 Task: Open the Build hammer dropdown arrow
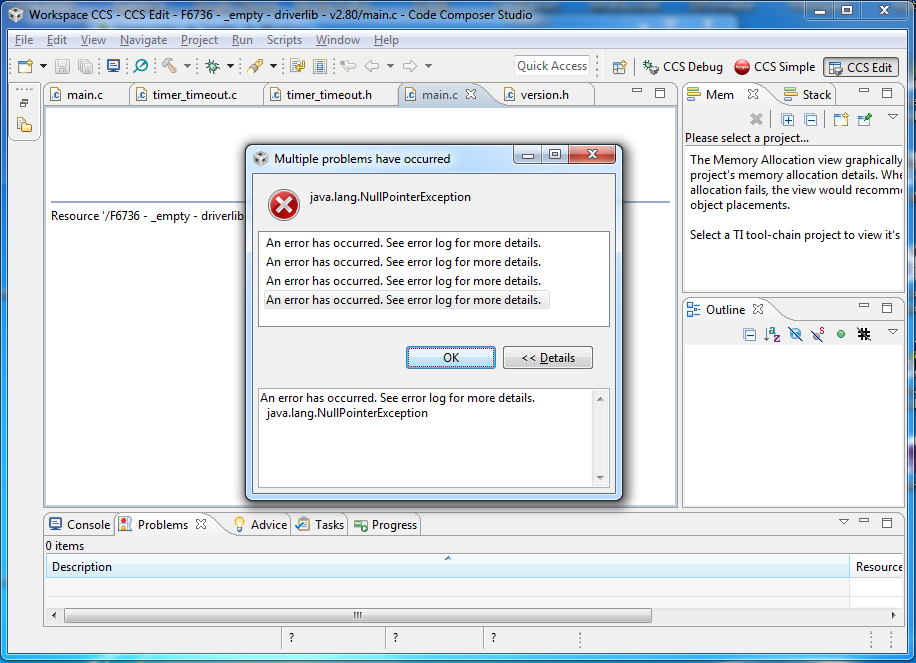[188, 66]
